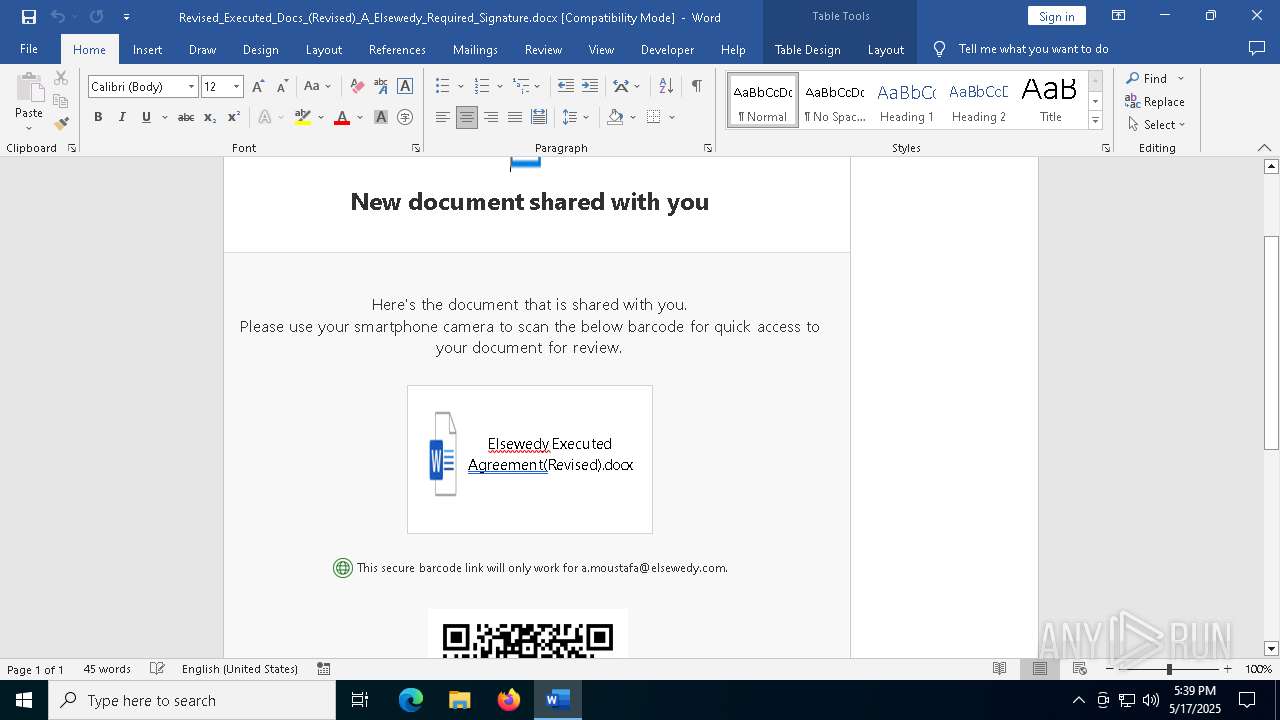
Task: Toggle Bold formatting
Action: click(98, 117)
